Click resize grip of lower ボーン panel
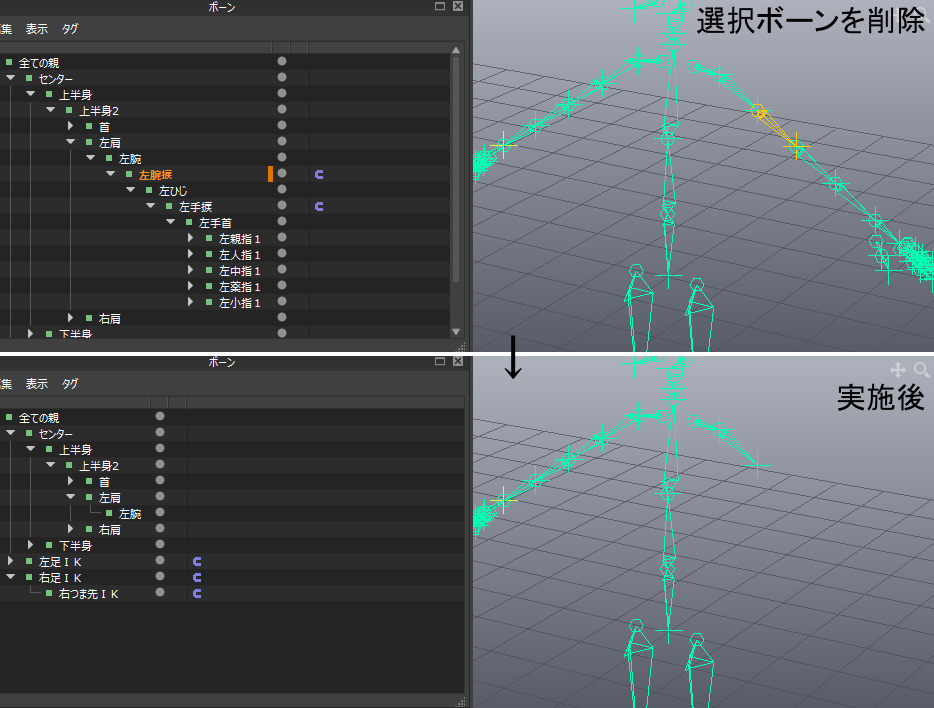 460,703
